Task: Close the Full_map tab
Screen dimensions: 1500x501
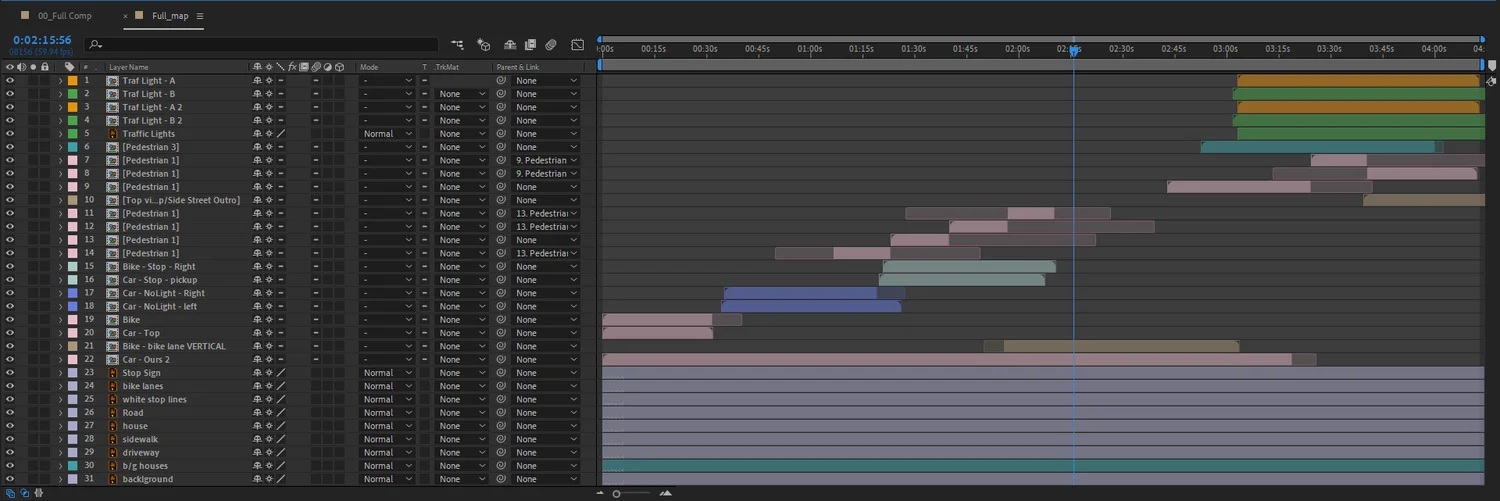Action: pos(126,16)
